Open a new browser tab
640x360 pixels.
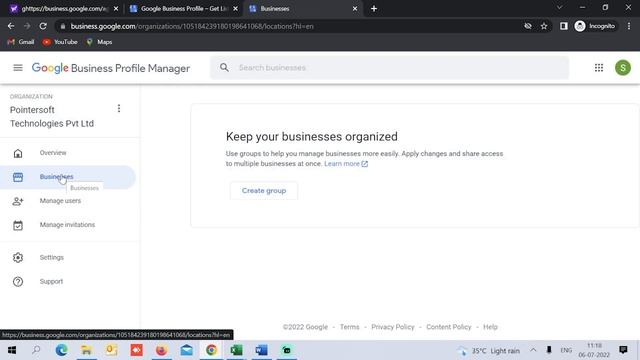pyautogui.click(x=374, y=9)
